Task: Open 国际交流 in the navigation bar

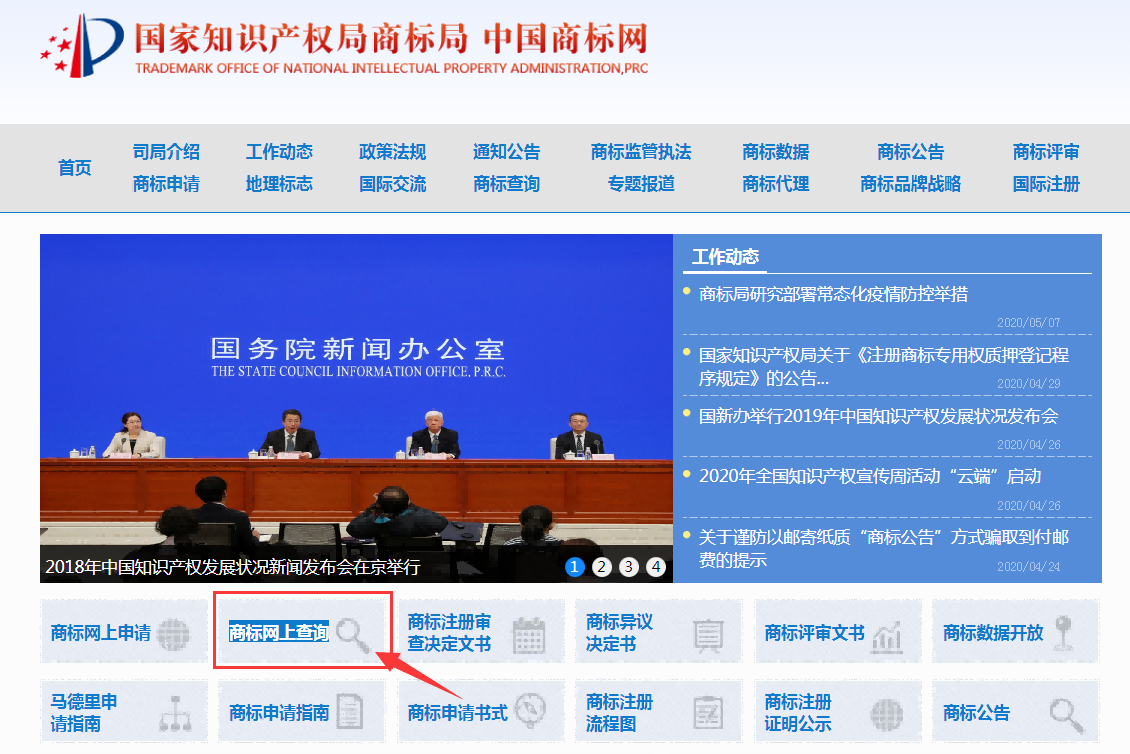Action: (x=393, y=184)
